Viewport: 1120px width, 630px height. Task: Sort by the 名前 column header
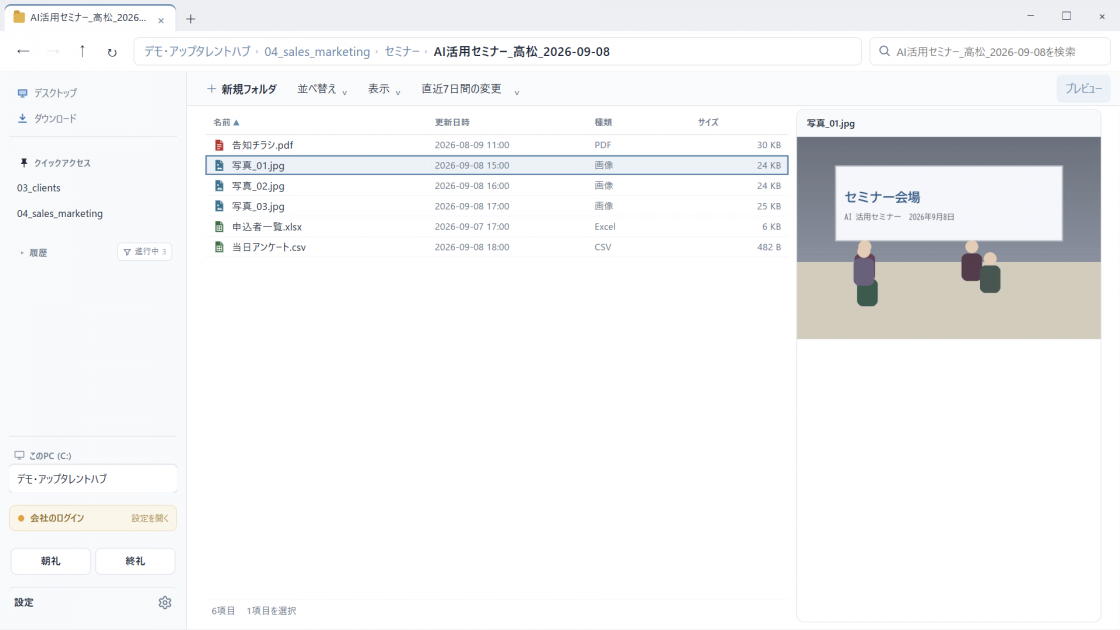[x=226, y=122]
